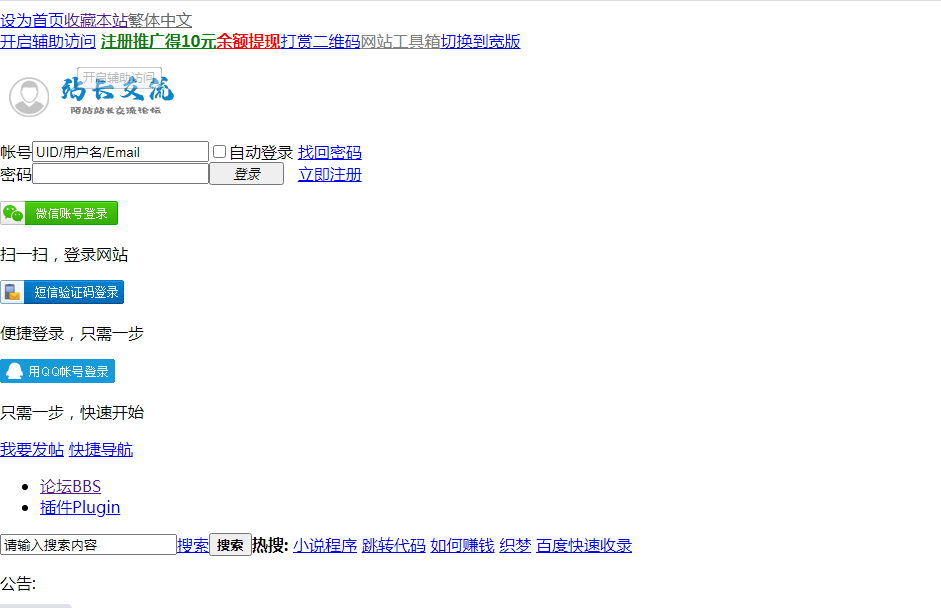Viewport: 941px width, 608px height.
Task: Focus the 请输入搜索内容 search field
Action: click(x=88, y=545)
